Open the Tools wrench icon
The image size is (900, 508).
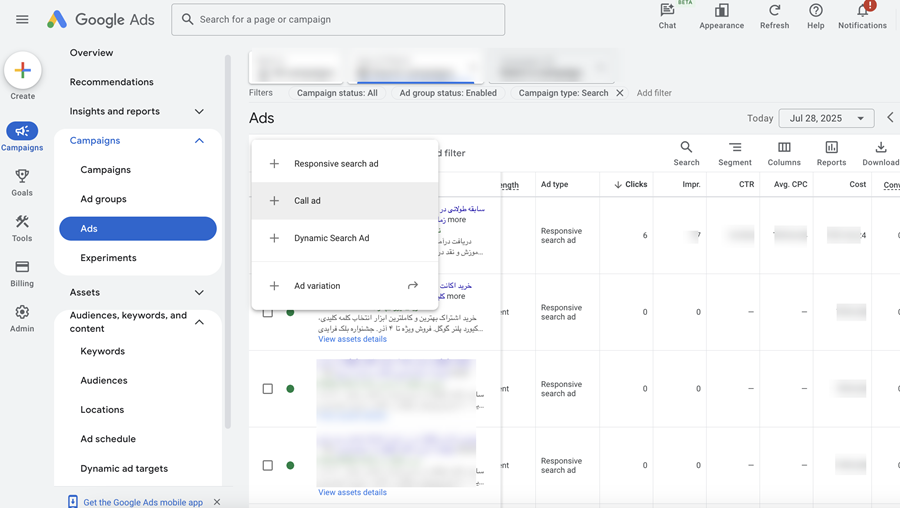(22, 221)
